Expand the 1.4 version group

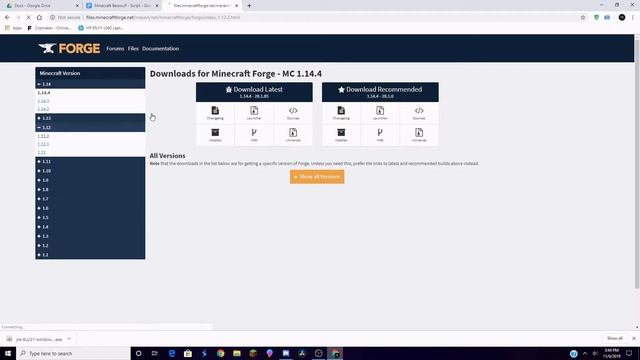[90, 227]
